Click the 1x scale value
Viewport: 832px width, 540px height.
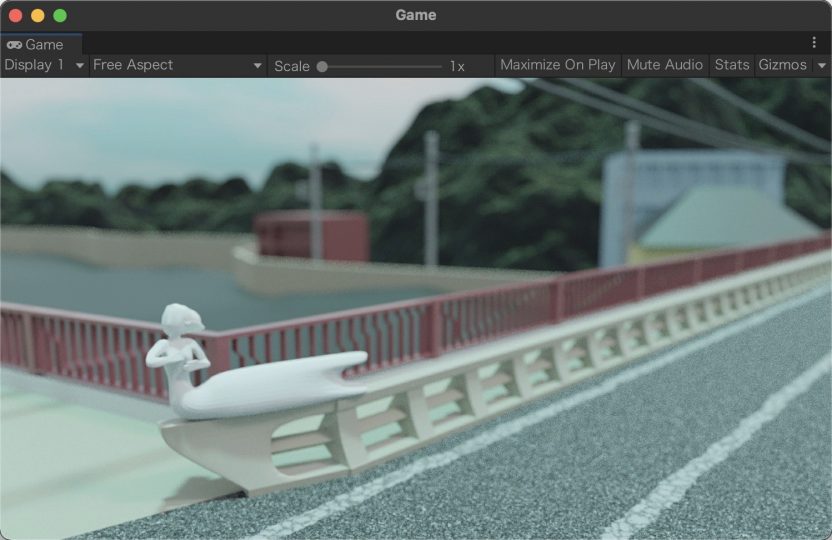click(457, 66)
